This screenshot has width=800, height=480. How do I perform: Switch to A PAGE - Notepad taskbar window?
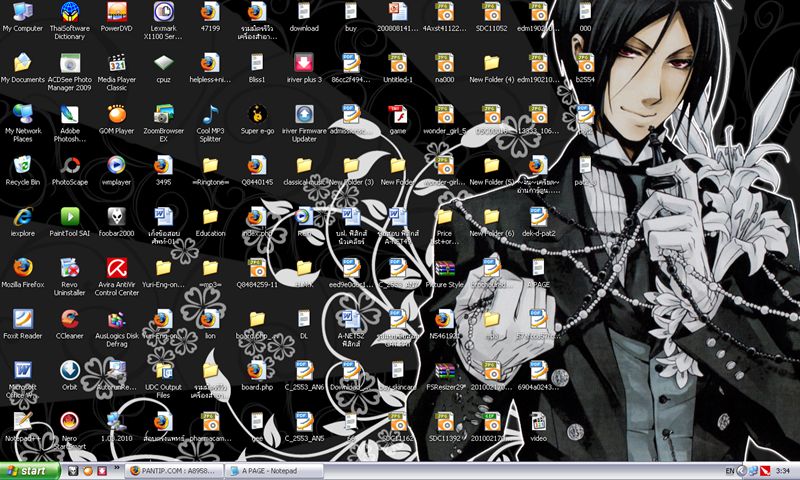(274, 471)
